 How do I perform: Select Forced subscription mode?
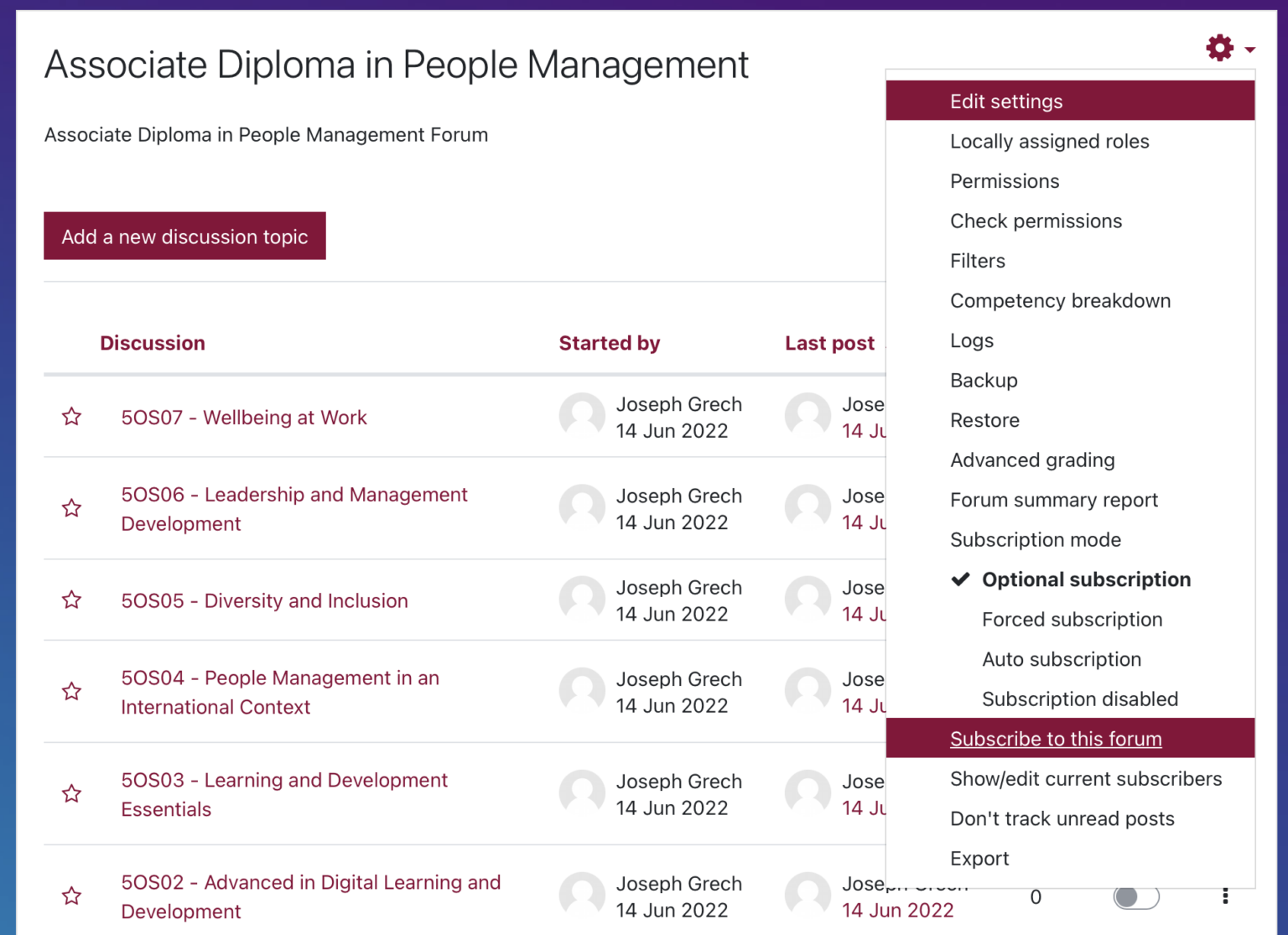tap(1072, 620)
